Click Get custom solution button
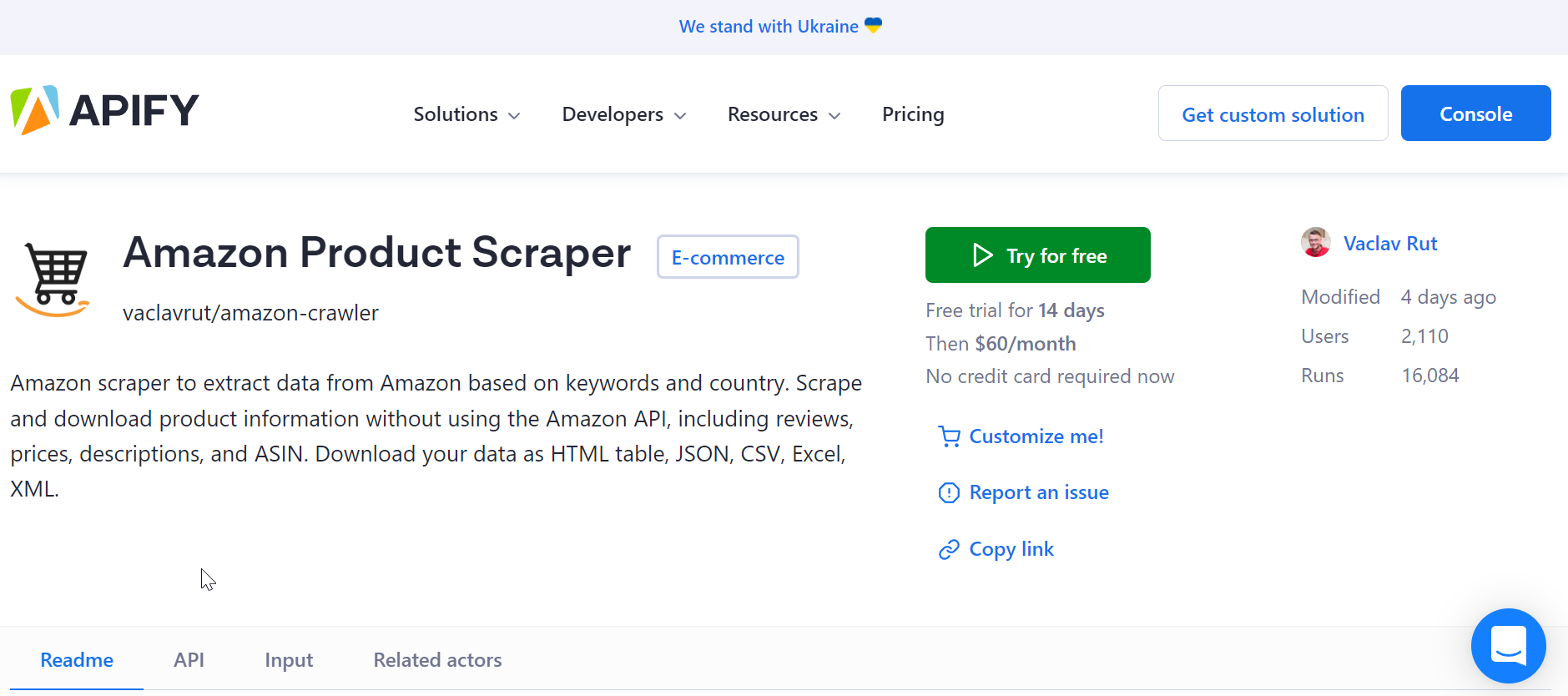Viewport: 1568px width, 696px height. coord(1273,113)
